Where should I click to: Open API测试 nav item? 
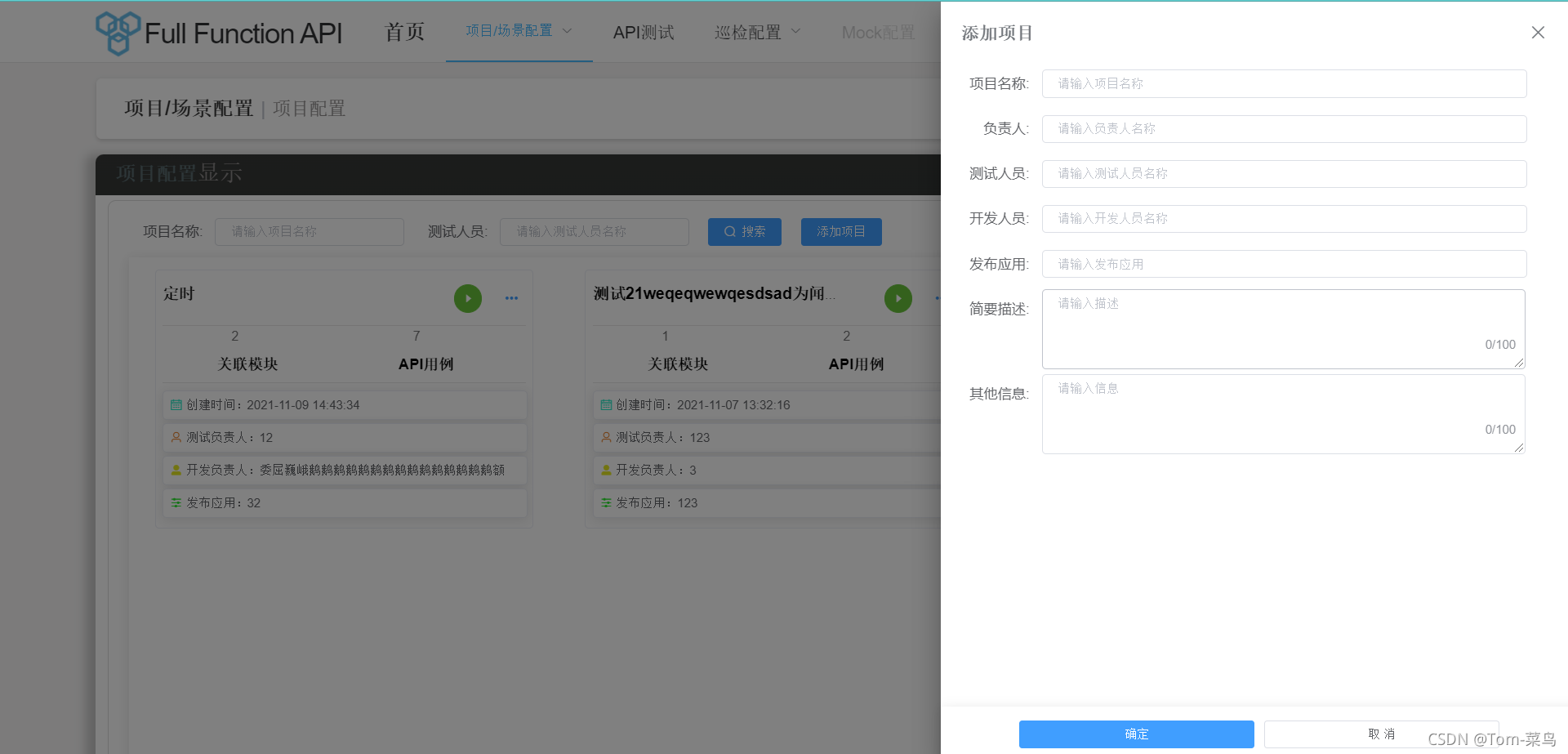click(644, 32)
